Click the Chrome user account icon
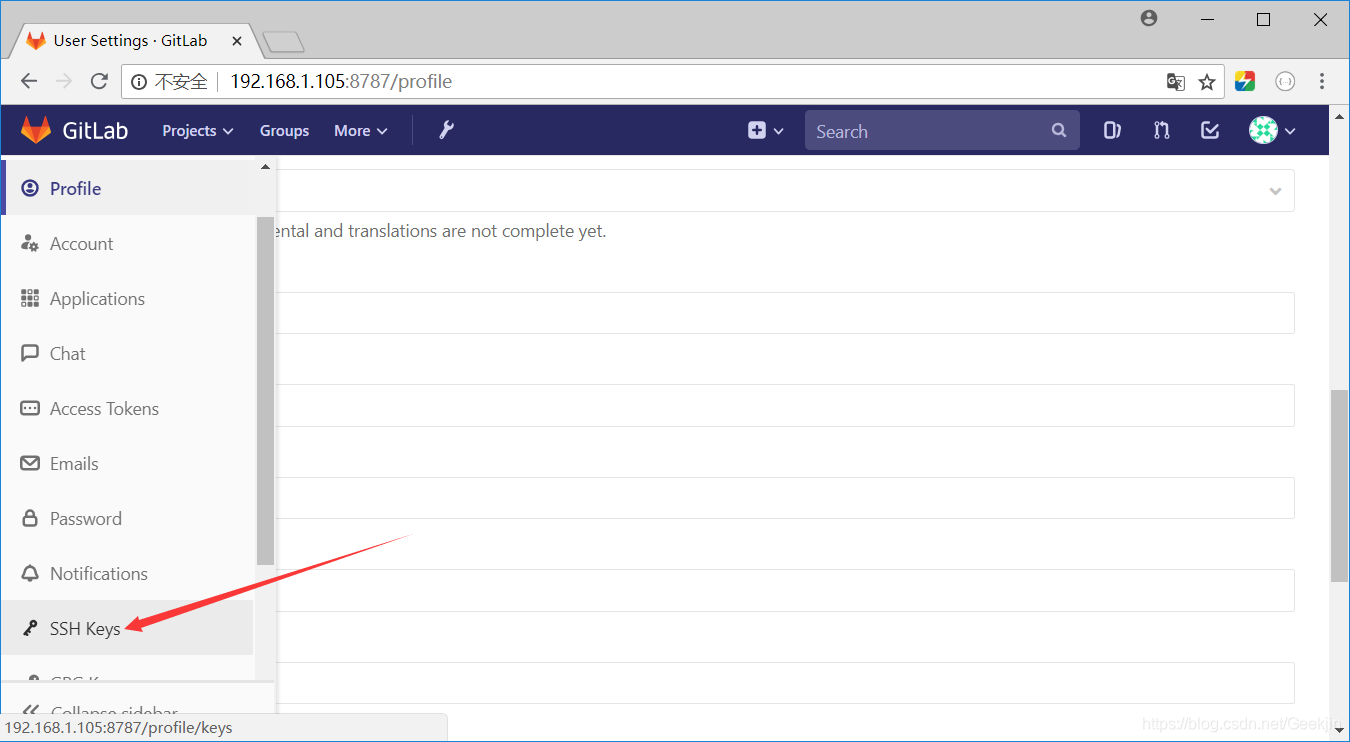The image size is (1350, 742). (x=1149, y=18)
